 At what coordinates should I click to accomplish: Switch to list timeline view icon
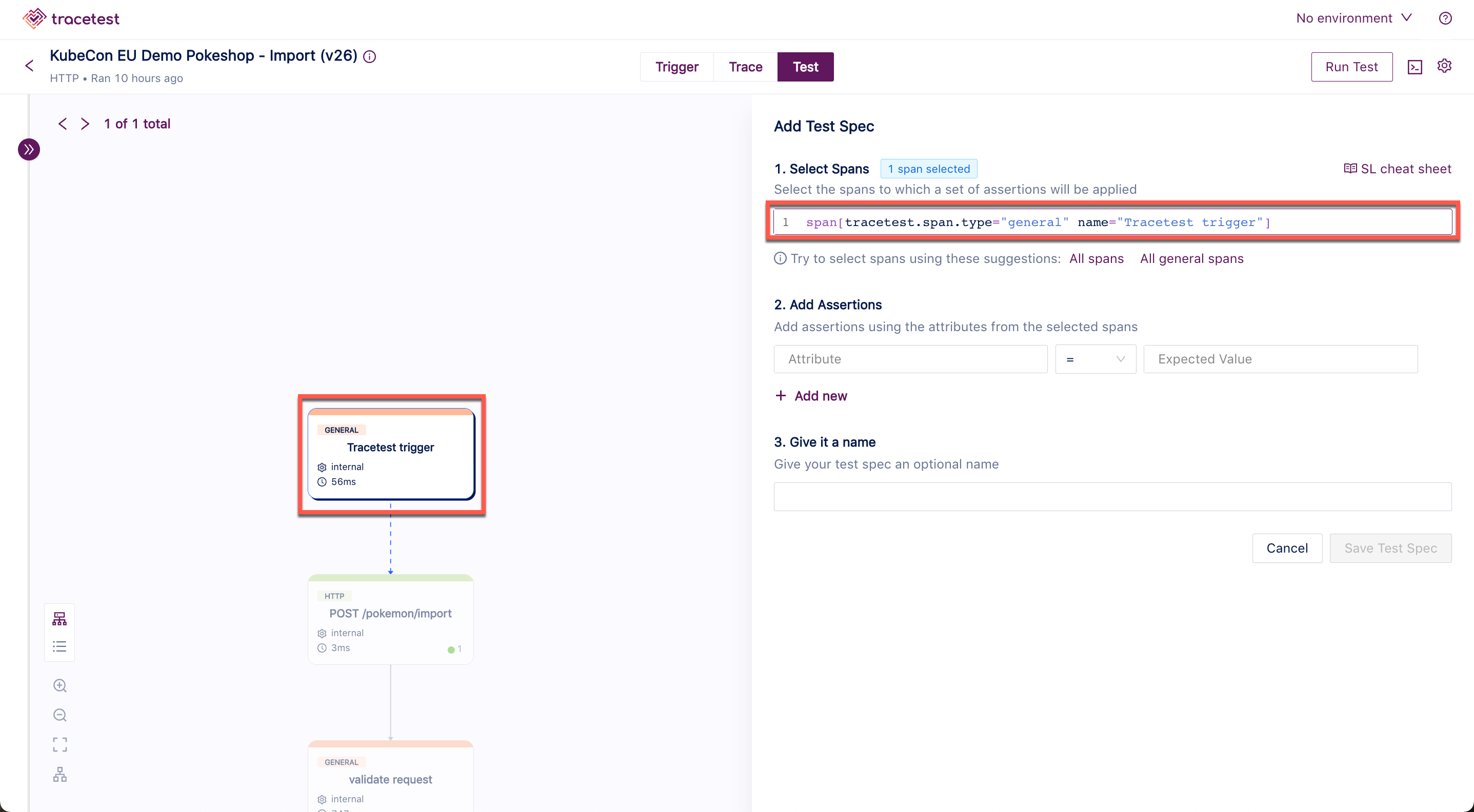pos(59,646)
